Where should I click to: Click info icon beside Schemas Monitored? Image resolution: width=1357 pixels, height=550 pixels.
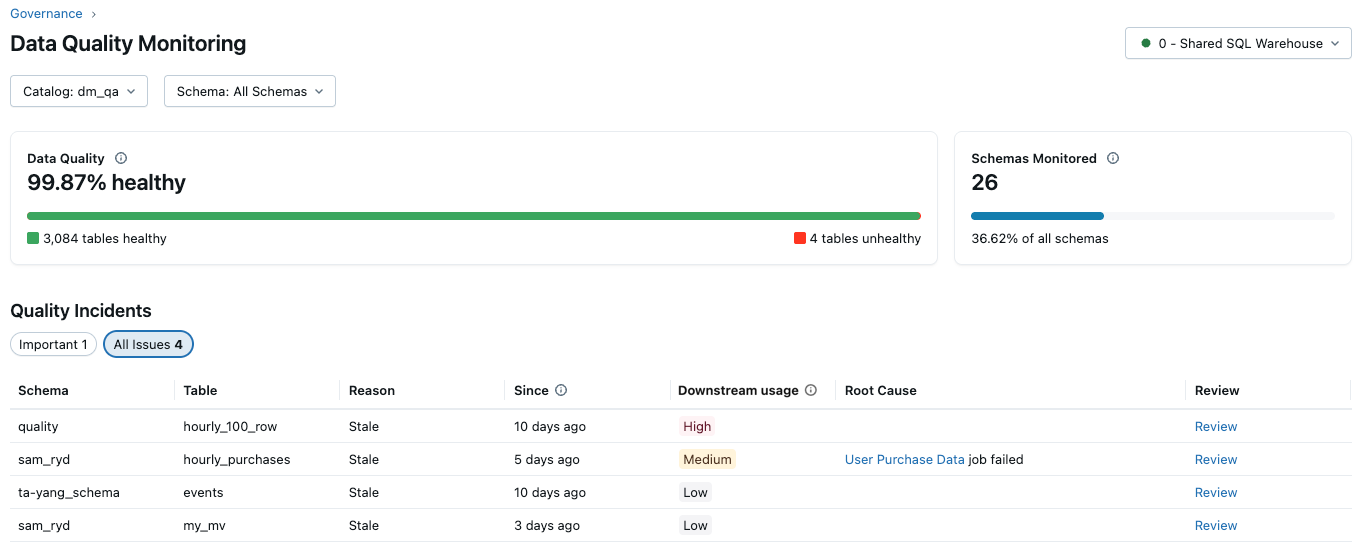point(1113,158)
